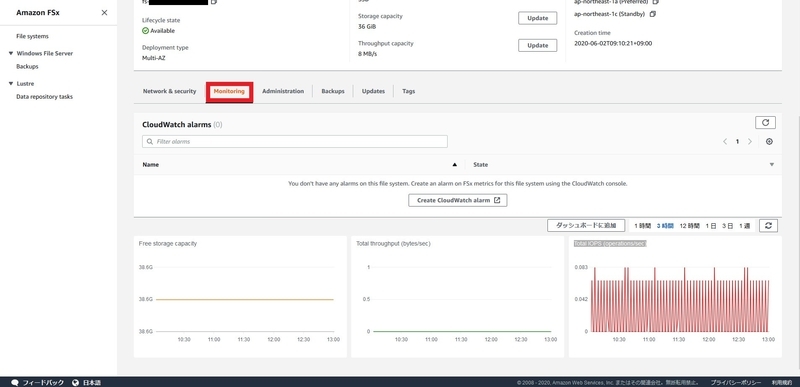Refresh the CloudWatch alarms list
The width and height of the screenshot is (800, 387).
click(x=765, y=122)
